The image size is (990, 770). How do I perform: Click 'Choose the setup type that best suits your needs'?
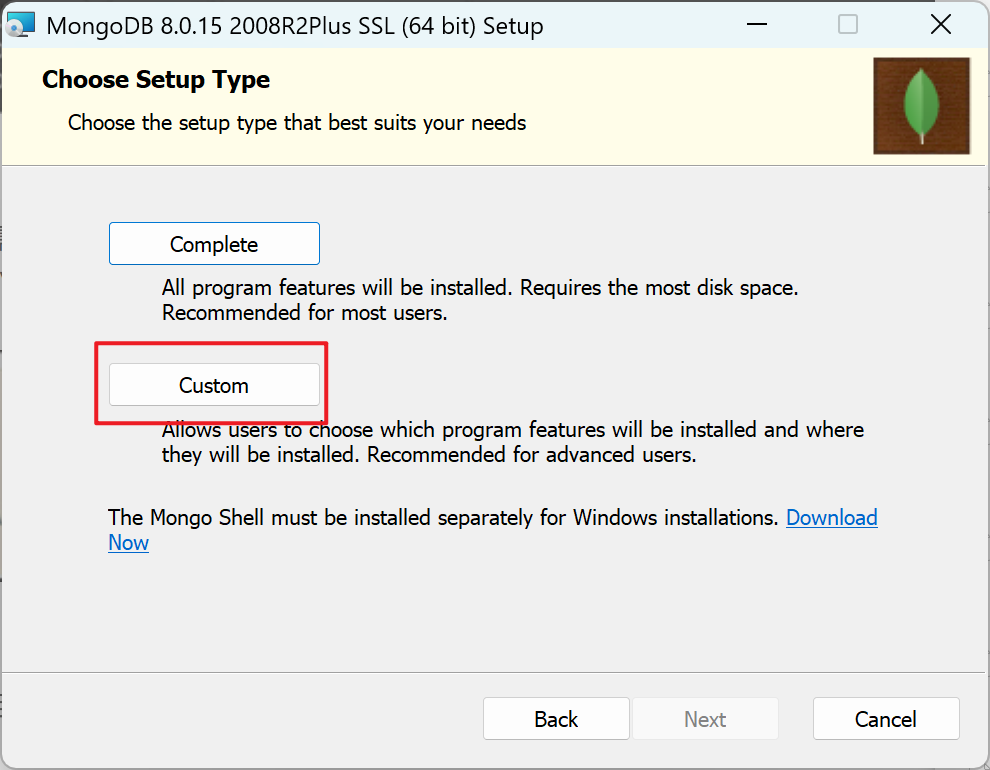[297, 123]
